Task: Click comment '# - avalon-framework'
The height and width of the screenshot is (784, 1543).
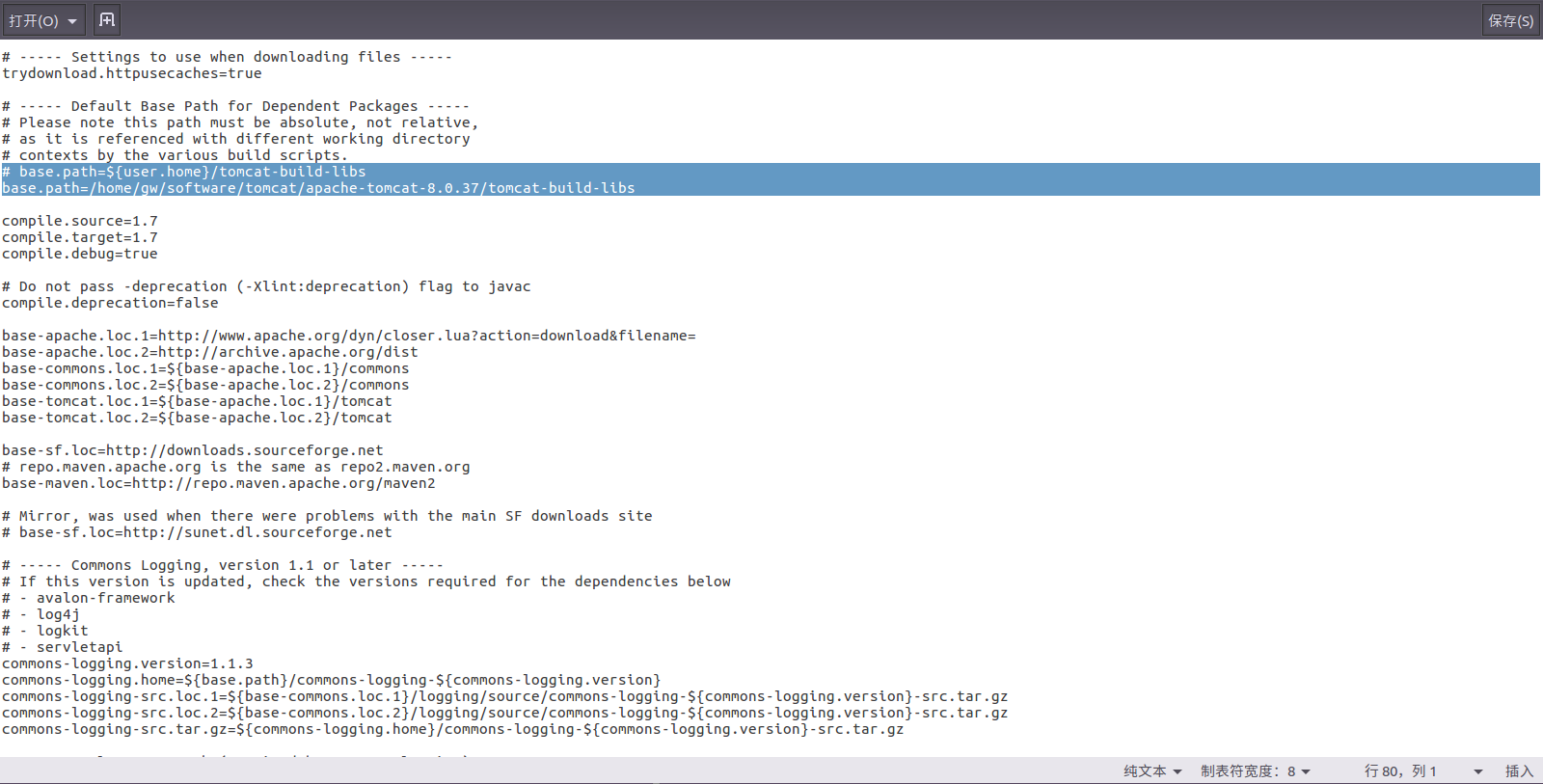Action: [x=89, y=598]
